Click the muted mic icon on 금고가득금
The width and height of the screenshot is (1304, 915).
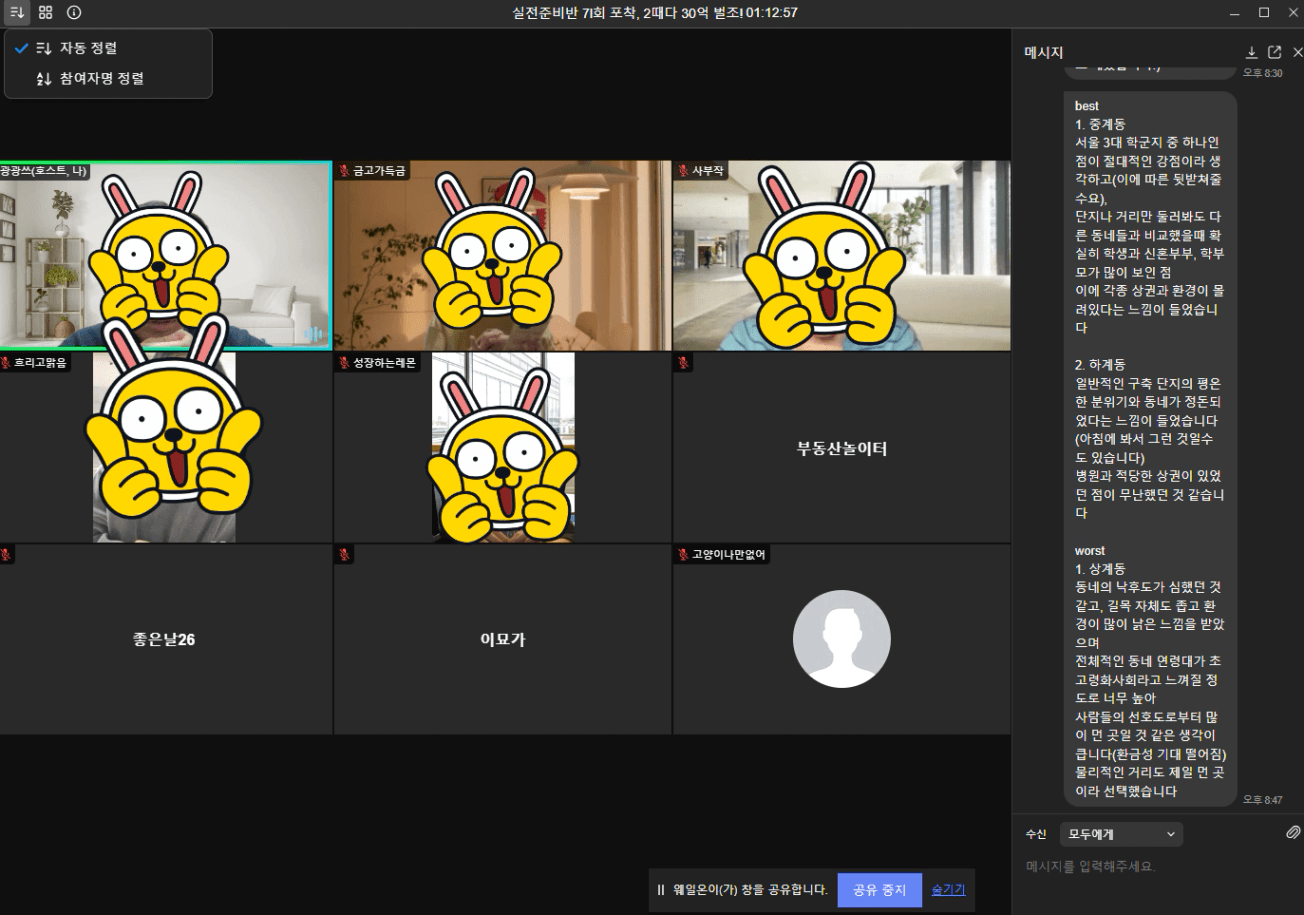344,171
